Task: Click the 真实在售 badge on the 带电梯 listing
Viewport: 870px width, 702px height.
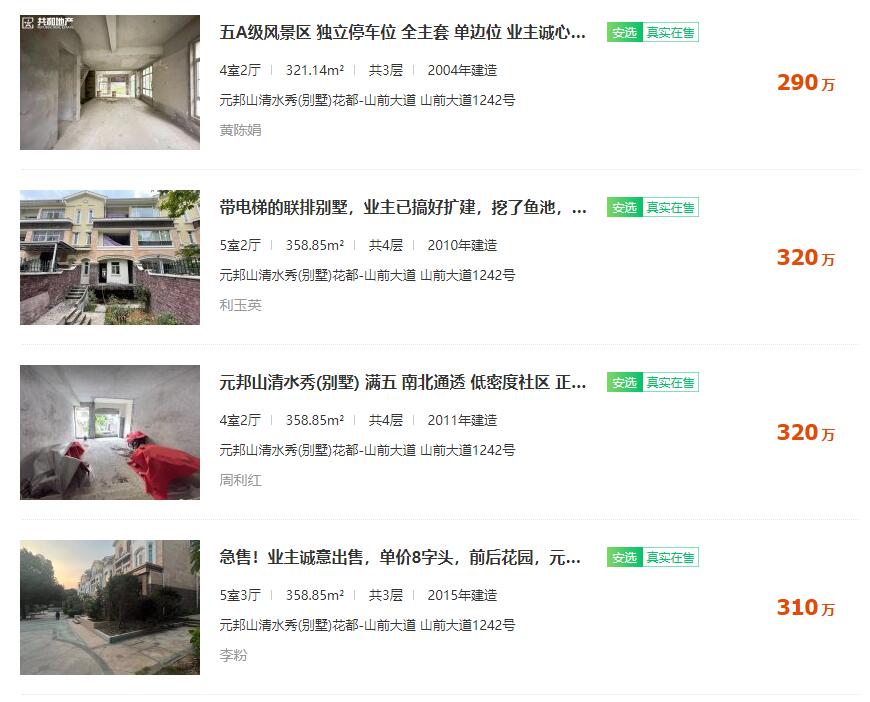Action: pos(670,208)
